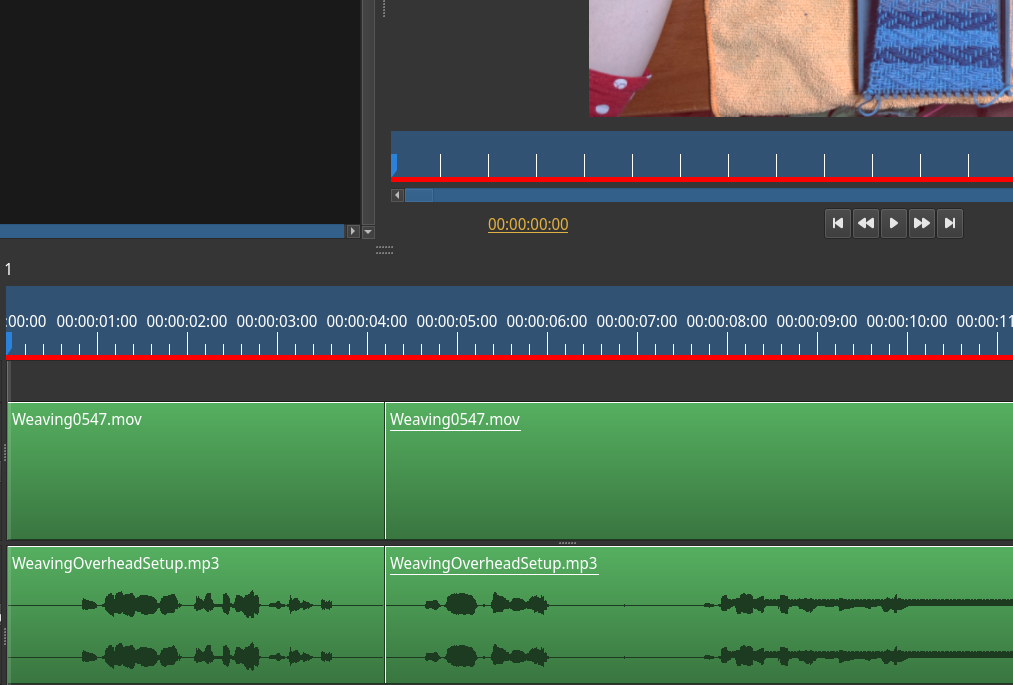Click the Skip to End transport icon
The height and width of the screenshot is (685, 1013).
[x=950, y=223]
